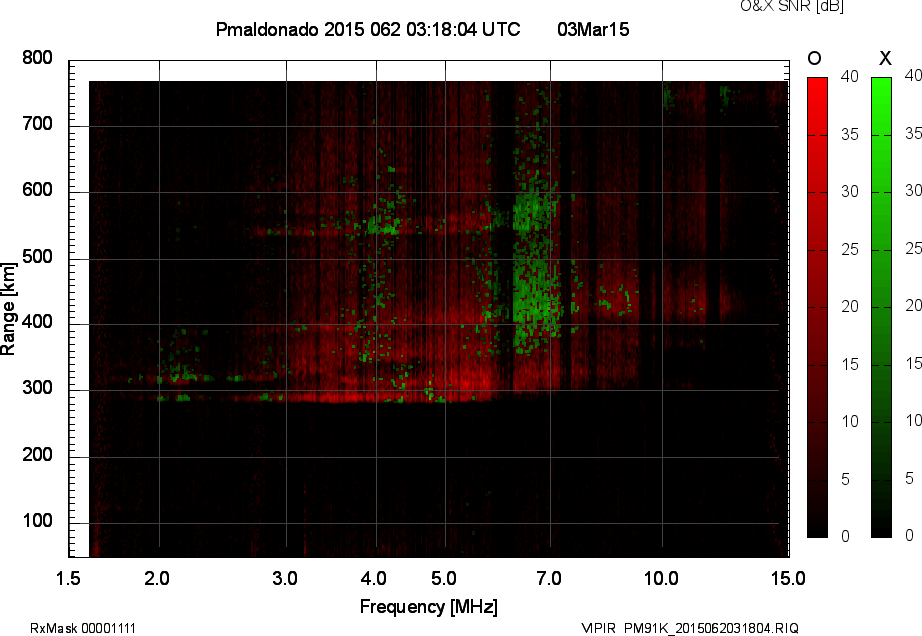Click the 35 label on the O colorbar
This screenshot has height=636, width=922.
point(849,135)
